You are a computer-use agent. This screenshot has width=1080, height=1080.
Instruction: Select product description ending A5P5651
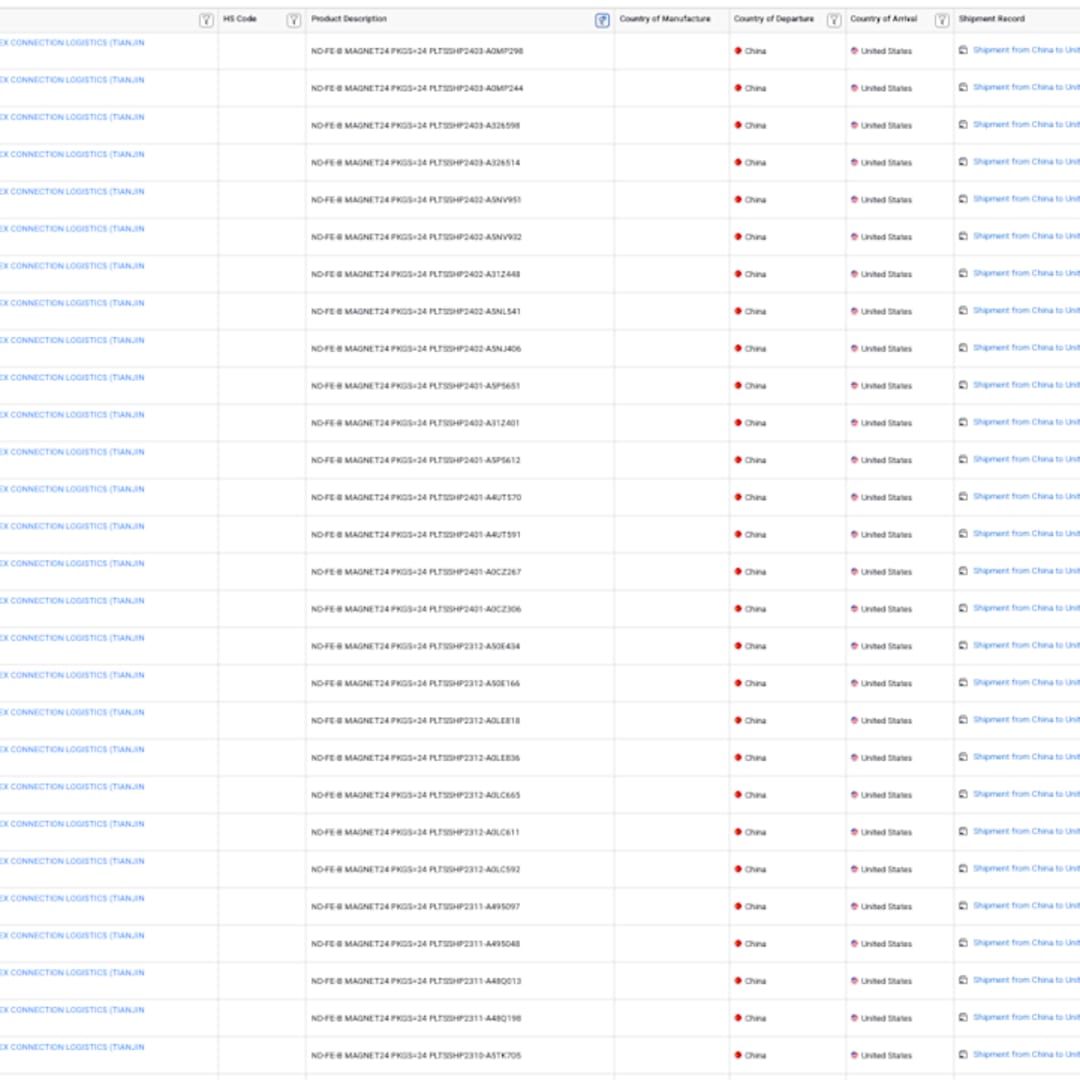coord(415,386)
